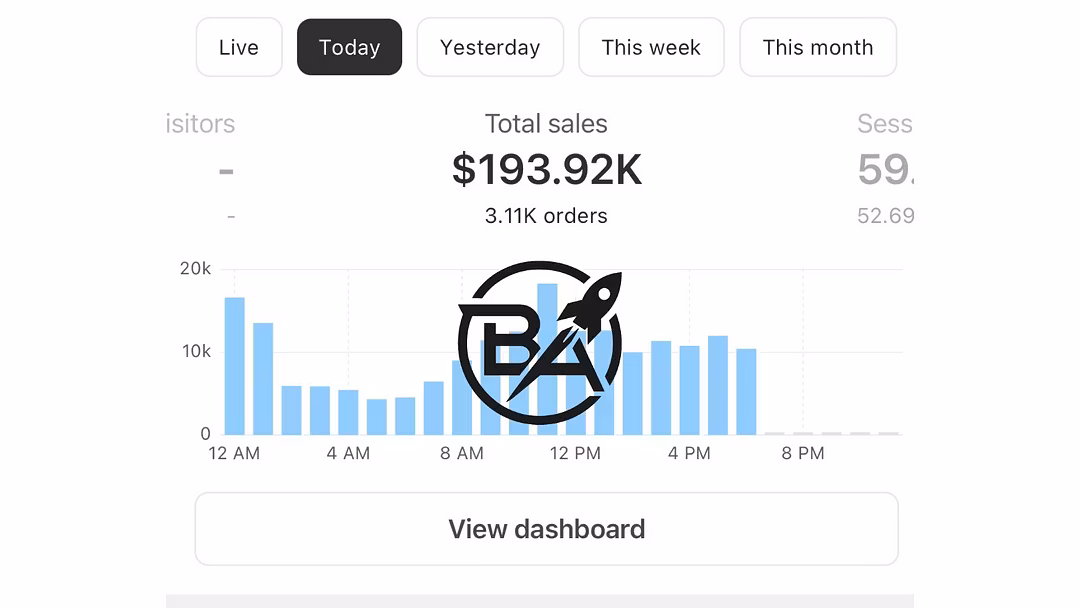This screenshot has width=1080, height=608.
Task: Click the Total sales heading
Action: [546, 124]
